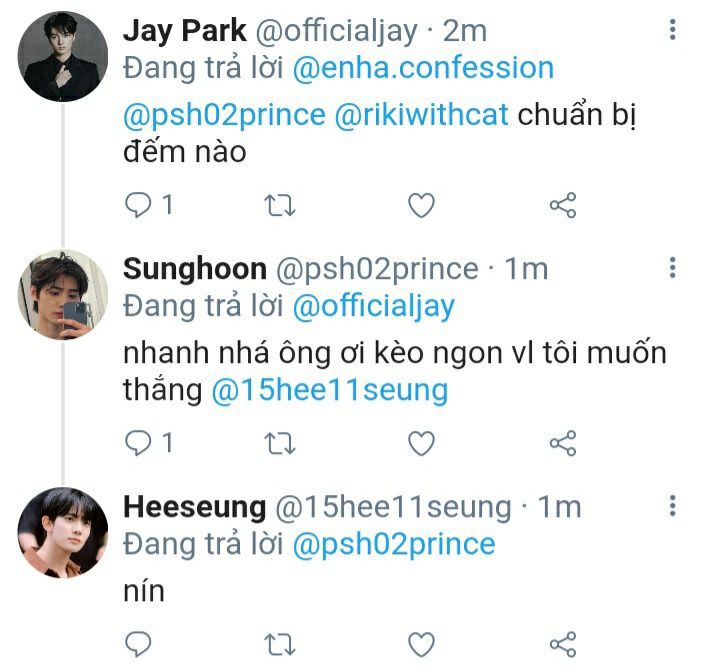Reply to Heeseung's tweet
The image size is (720, 671).
(138, 641)
